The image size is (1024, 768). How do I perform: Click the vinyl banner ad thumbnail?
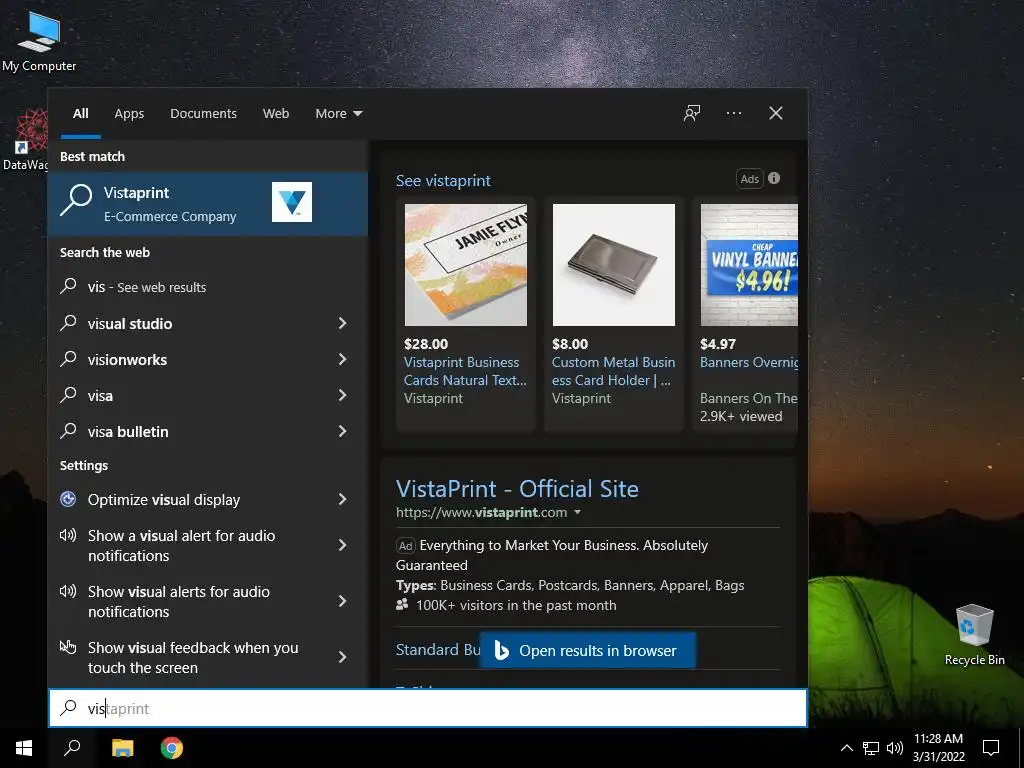749,264
